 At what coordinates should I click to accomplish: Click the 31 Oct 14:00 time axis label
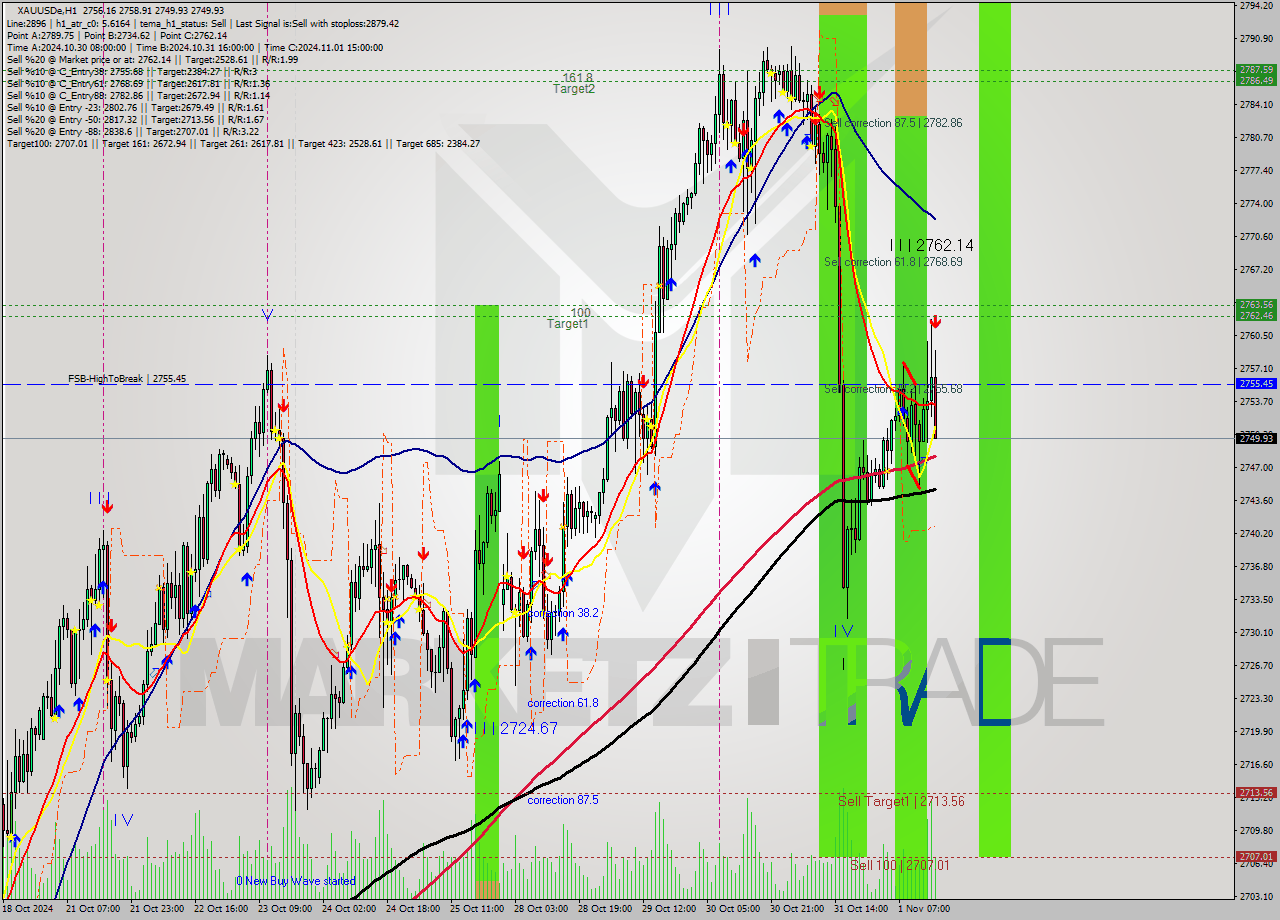pyautogui.click(x=863, y=908)
